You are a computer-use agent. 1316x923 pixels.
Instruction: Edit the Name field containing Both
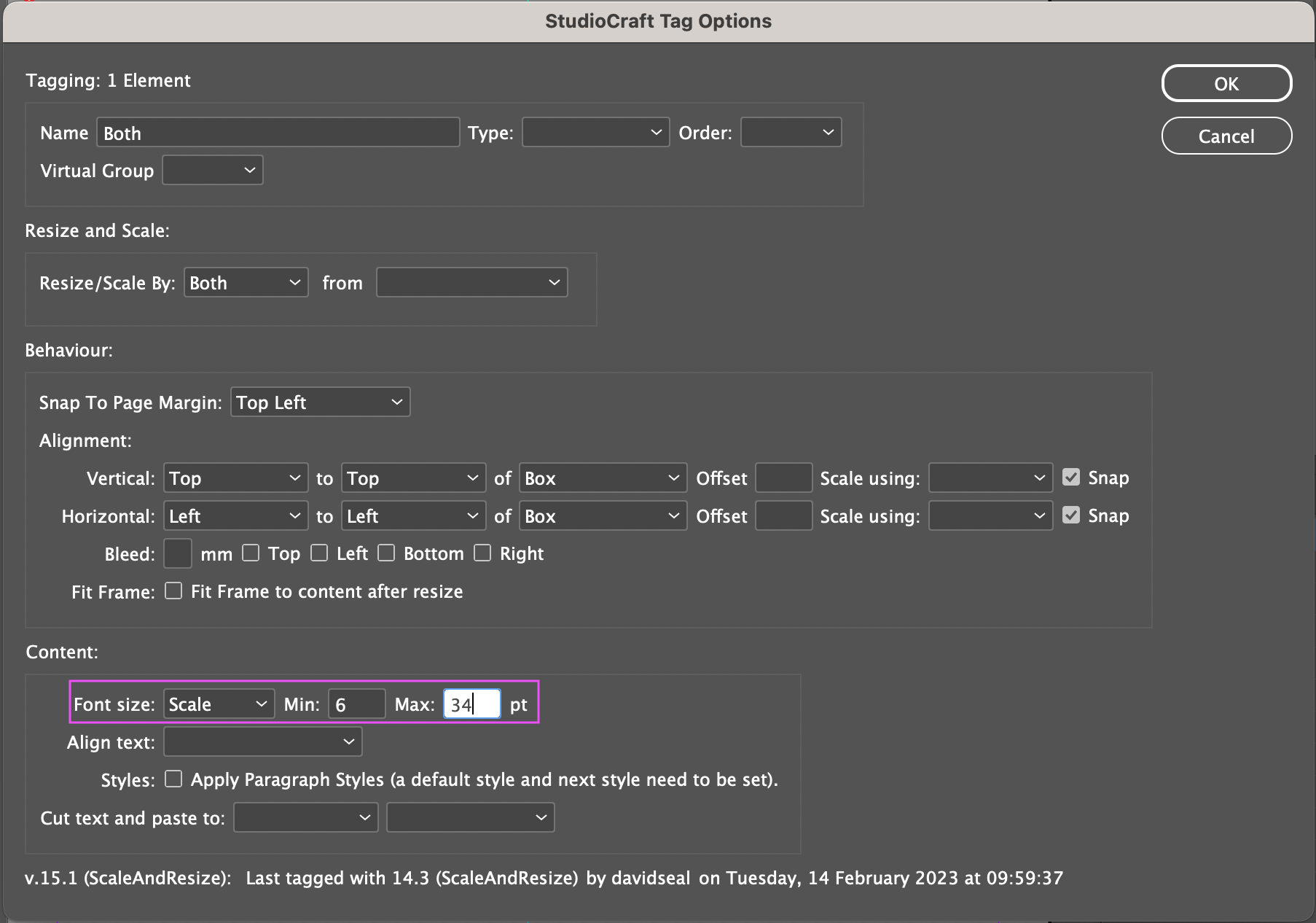[278, 133]
